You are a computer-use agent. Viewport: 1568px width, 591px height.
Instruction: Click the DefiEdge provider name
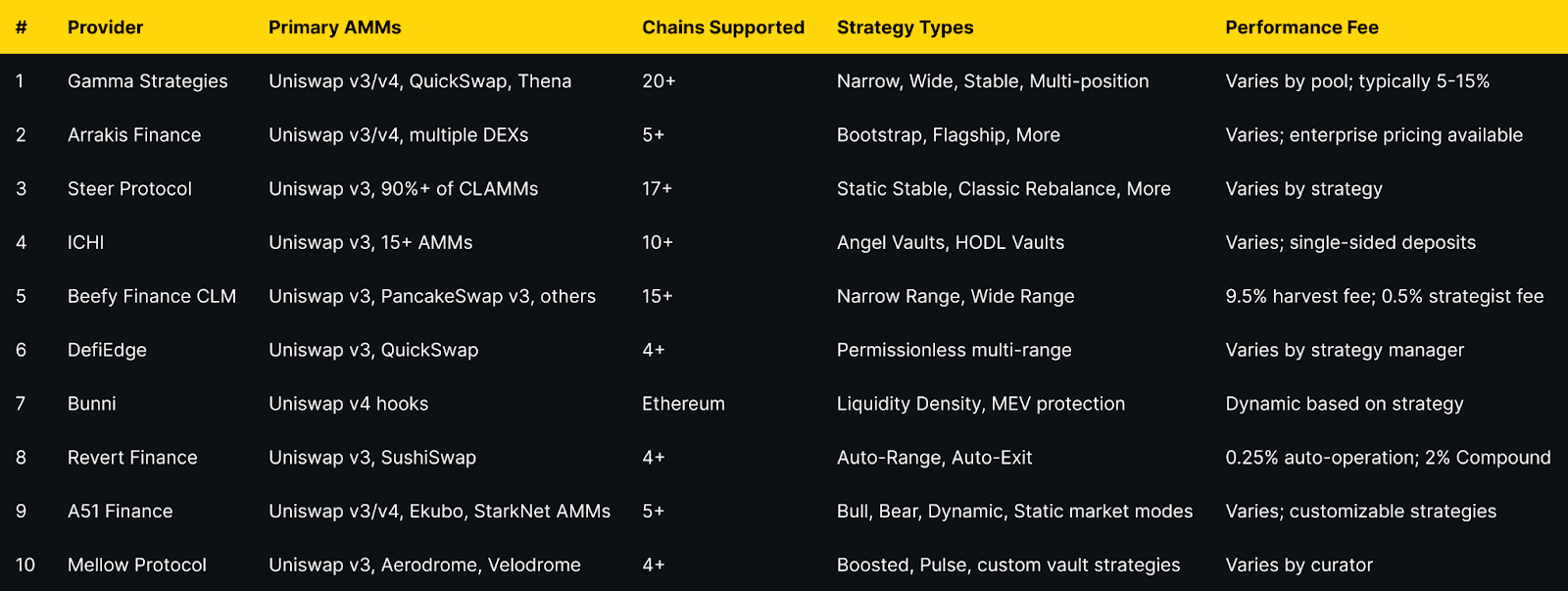tap(107, 350)
